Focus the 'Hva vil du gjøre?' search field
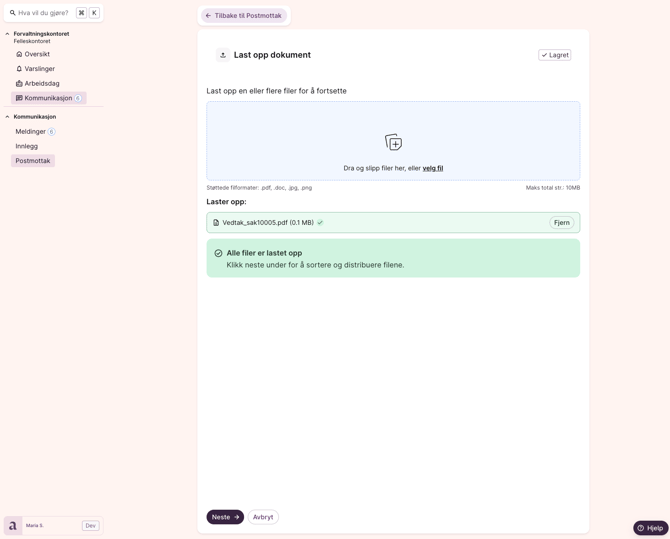The image size is (670, 539). pyautogui.click(x=43, y=13)
